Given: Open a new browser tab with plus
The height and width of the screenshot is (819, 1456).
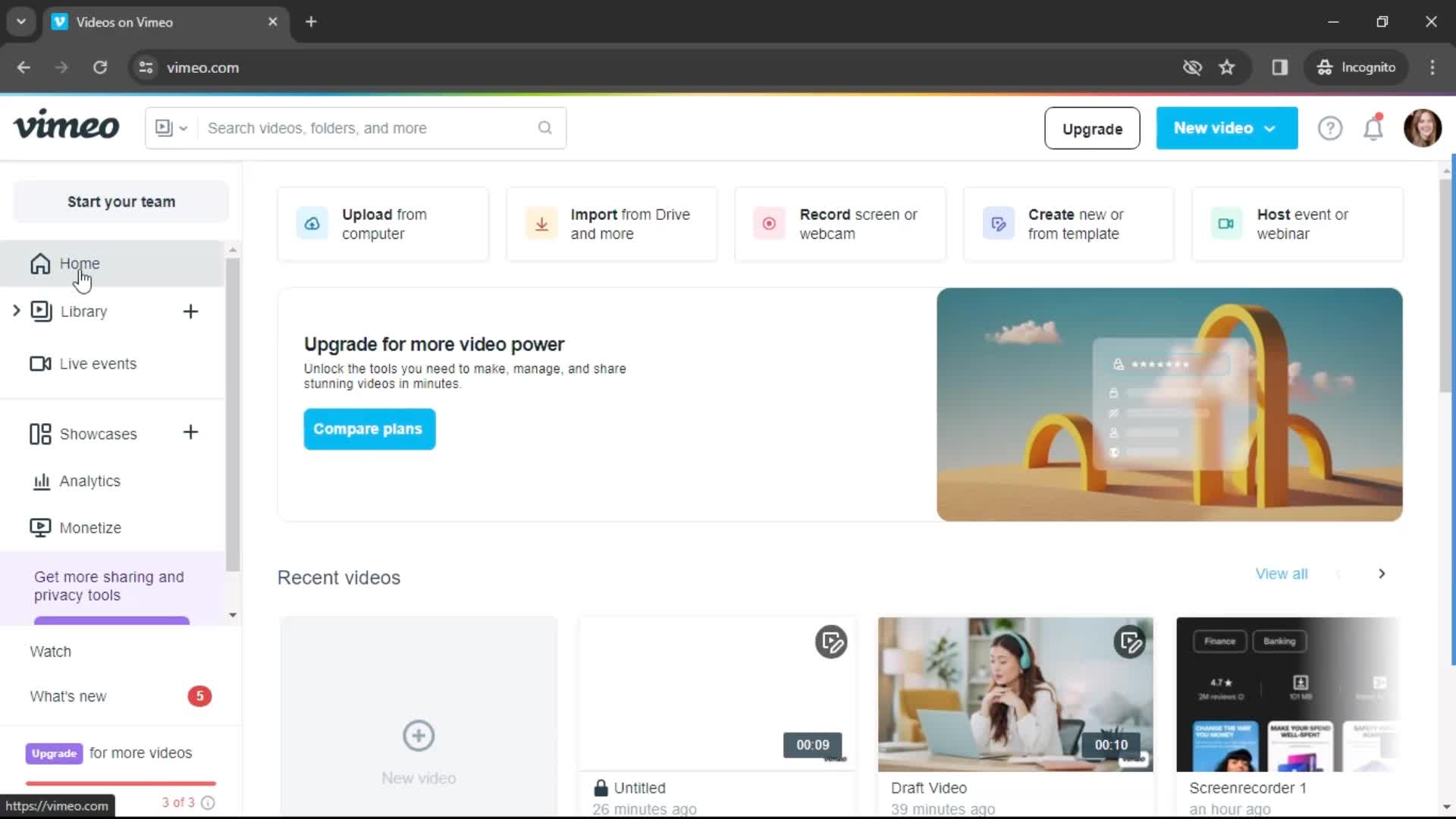Looking at the screenshot, I should (x=311, y=22).
